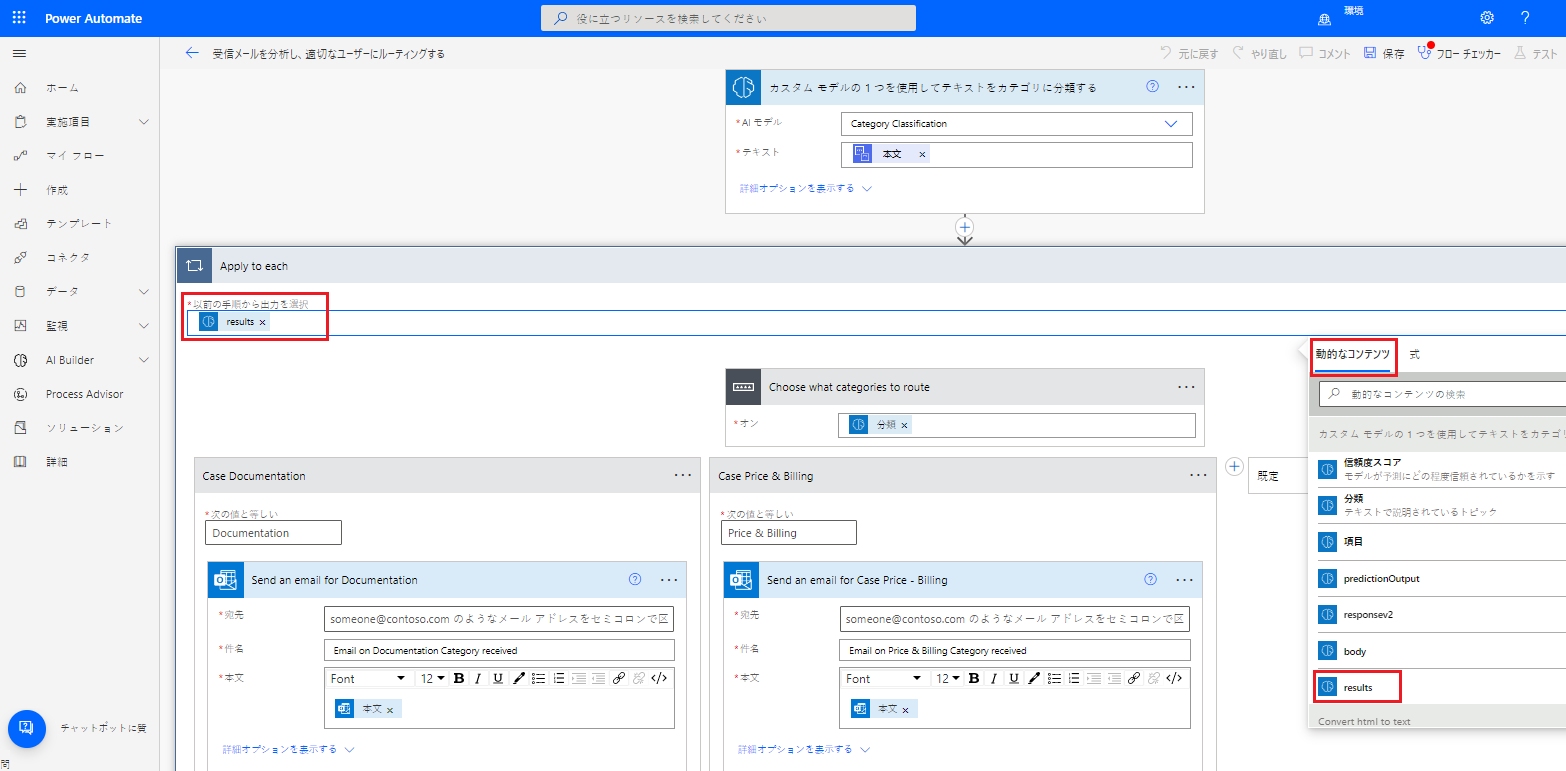The height and width of the screenshot is (771, 1566).
Task: Toggle Underline in the Documentation email body
Action: 497,679
